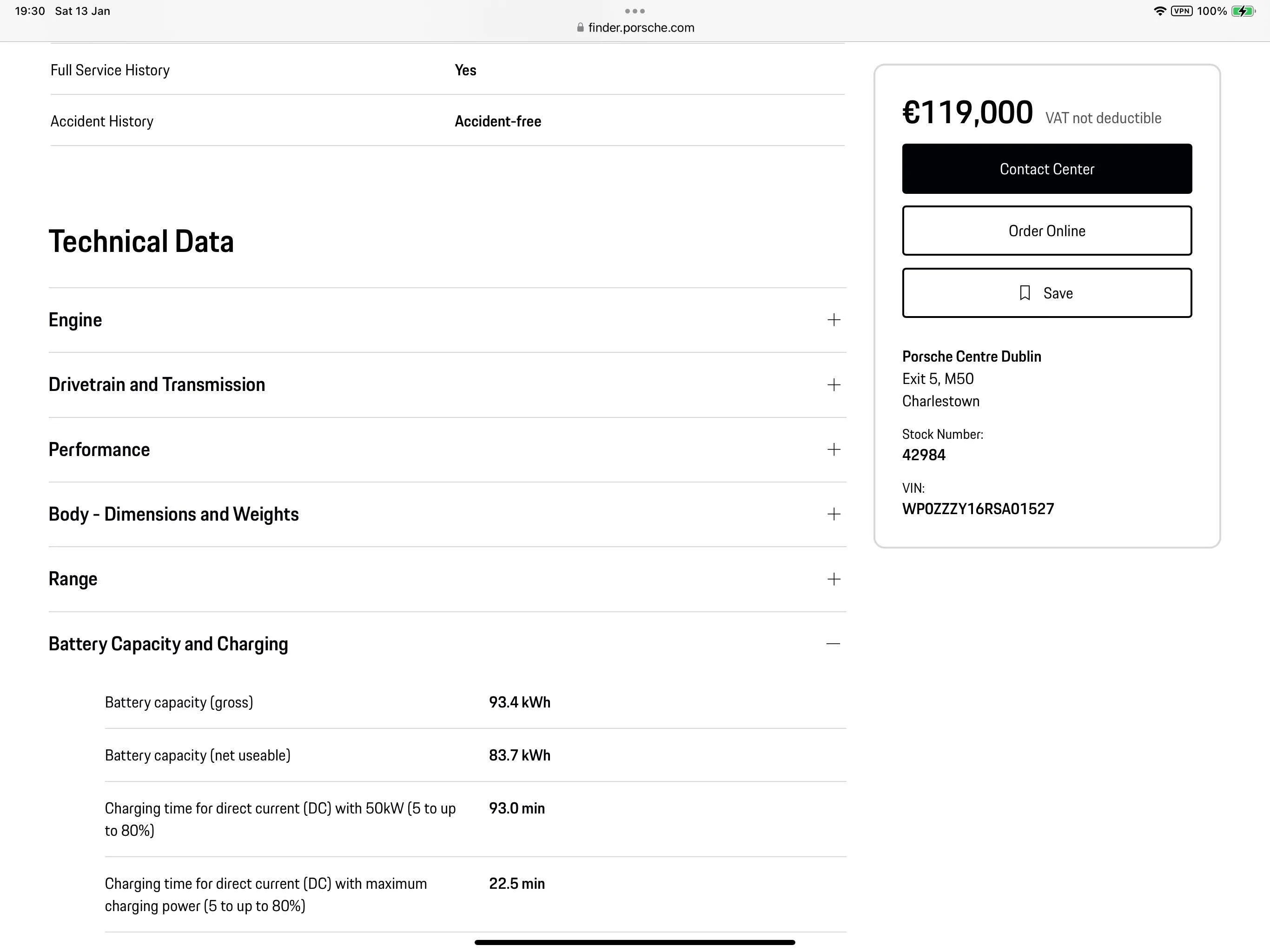Collapse Battery Capacity and Charging heading
The image size is (1270, 952).
168,644
